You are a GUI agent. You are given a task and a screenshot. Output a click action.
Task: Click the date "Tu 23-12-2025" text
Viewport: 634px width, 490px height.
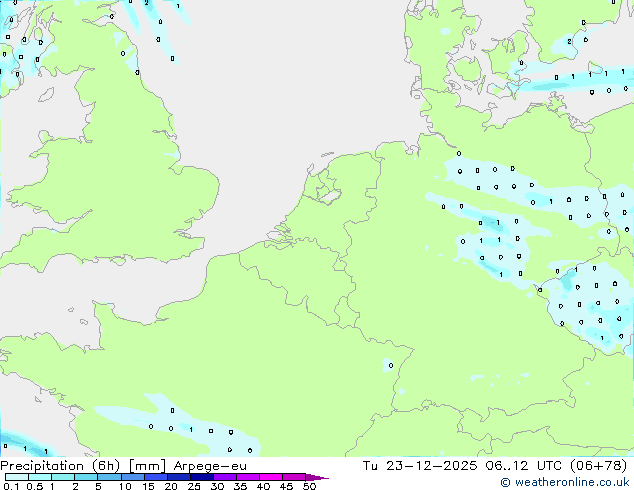[x=420, y=466]
